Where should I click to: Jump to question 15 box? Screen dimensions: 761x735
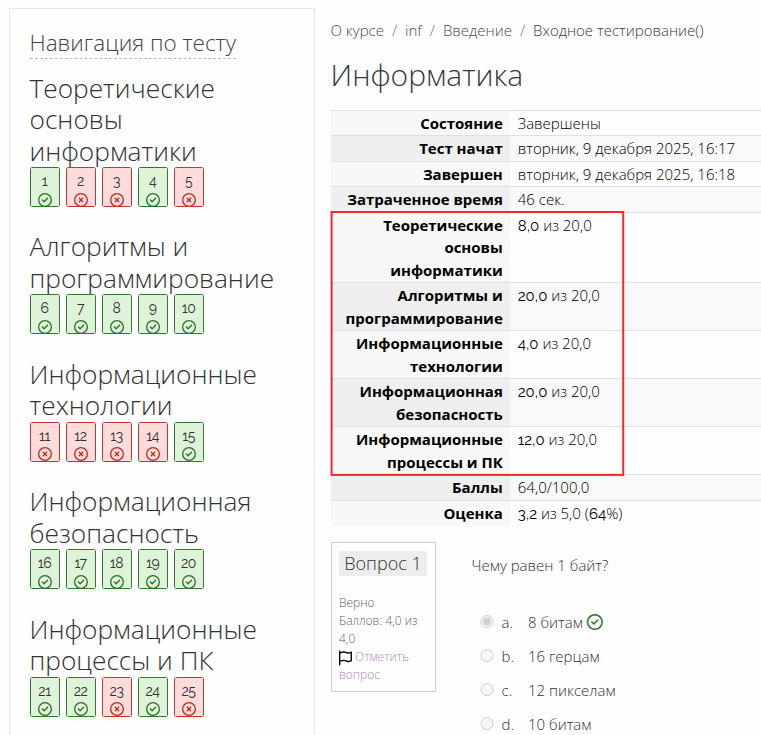coord(189,443)
